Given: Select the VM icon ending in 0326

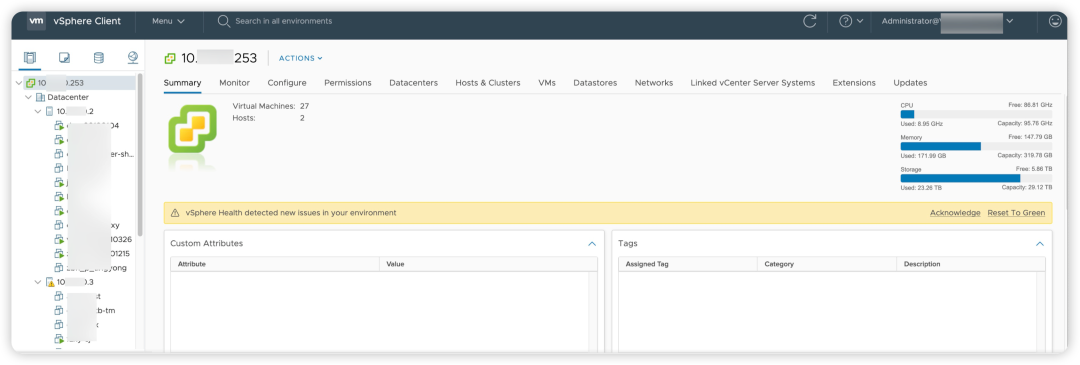Looking at the screenshot, I should [59, 240].
